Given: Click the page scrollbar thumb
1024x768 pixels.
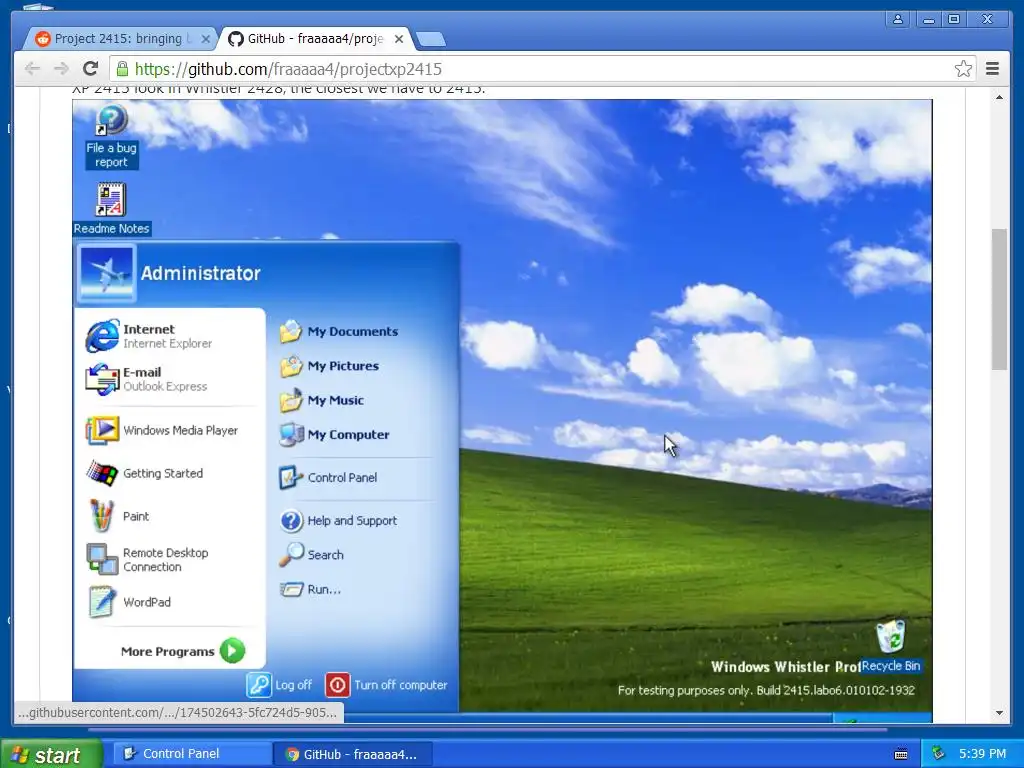Looking at the screenshot, I should pyautogui.click(x=999, y=299).
